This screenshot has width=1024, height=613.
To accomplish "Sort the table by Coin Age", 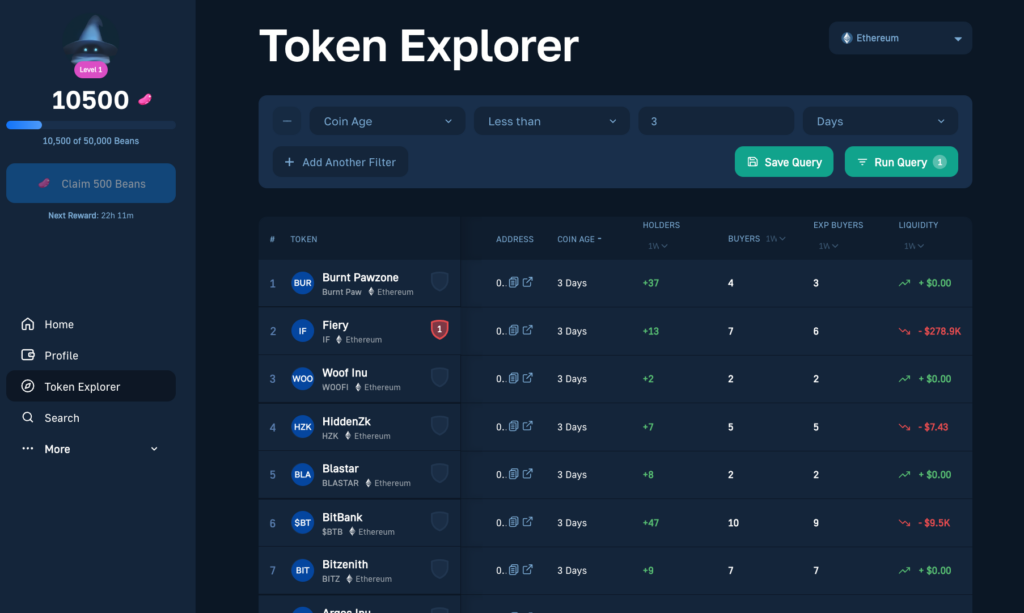I will (x=579, y=239).
